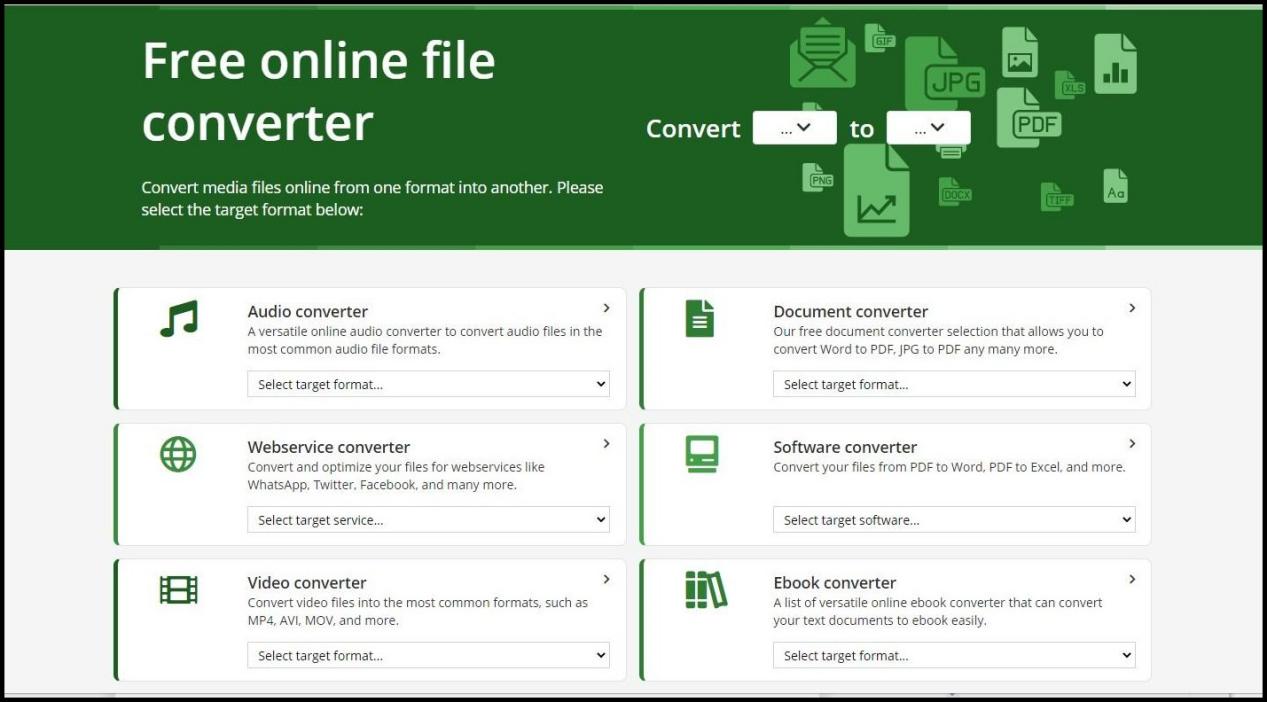This screenshot has width=1267, height=702.
Task: Open the Webservice converter heading link
Action: [329, 447]
